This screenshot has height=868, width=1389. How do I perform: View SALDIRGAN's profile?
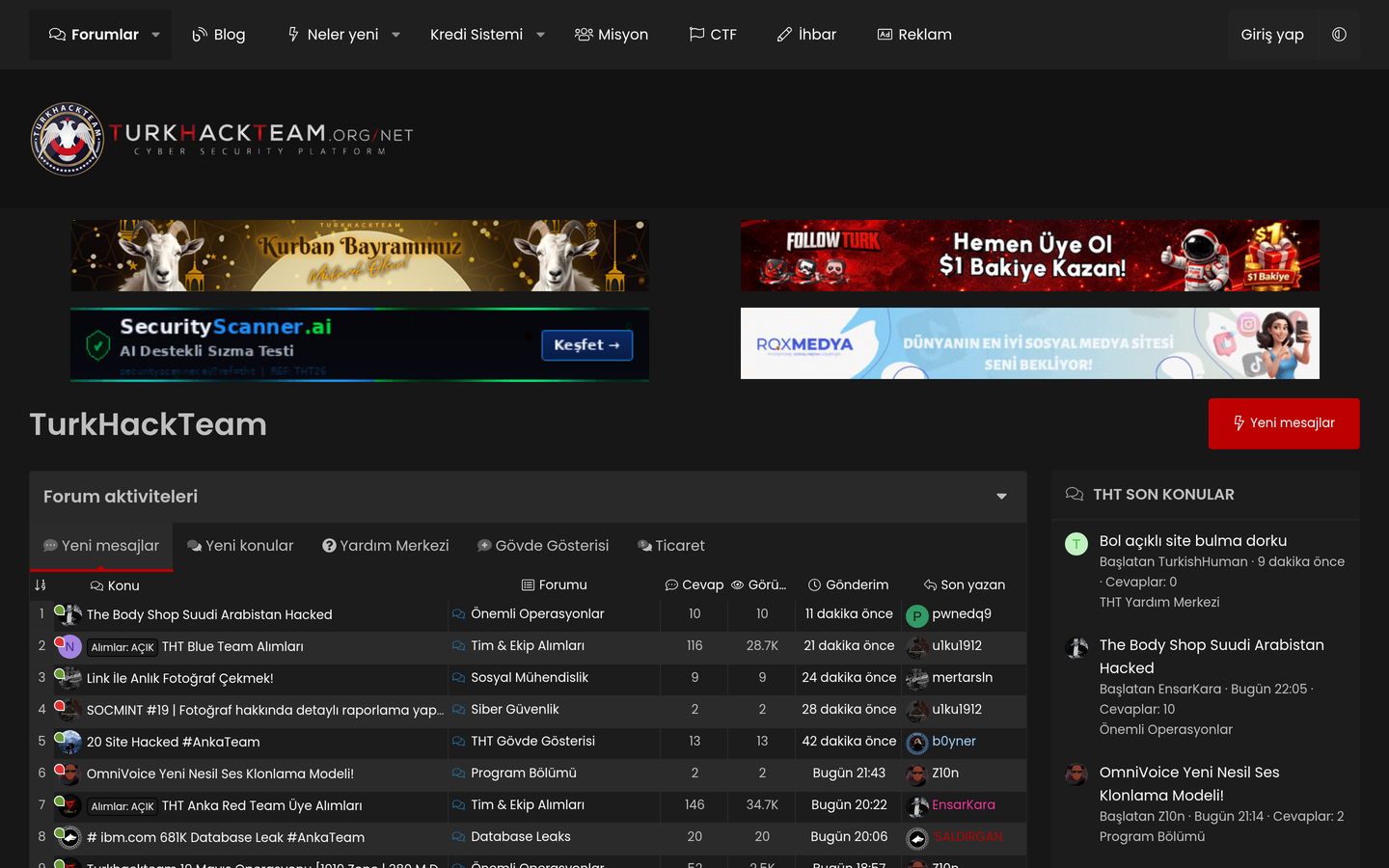[967, 837]
